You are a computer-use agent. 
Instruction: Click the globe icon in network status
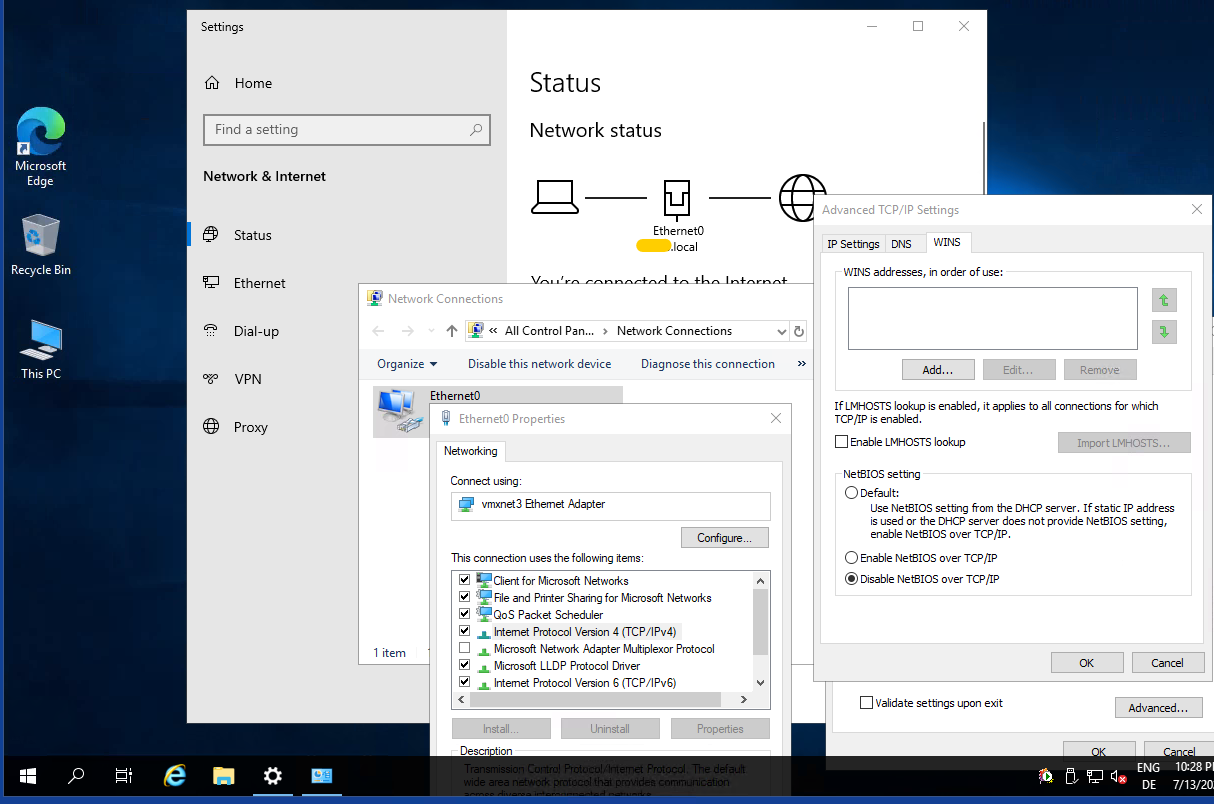(803, 198)
